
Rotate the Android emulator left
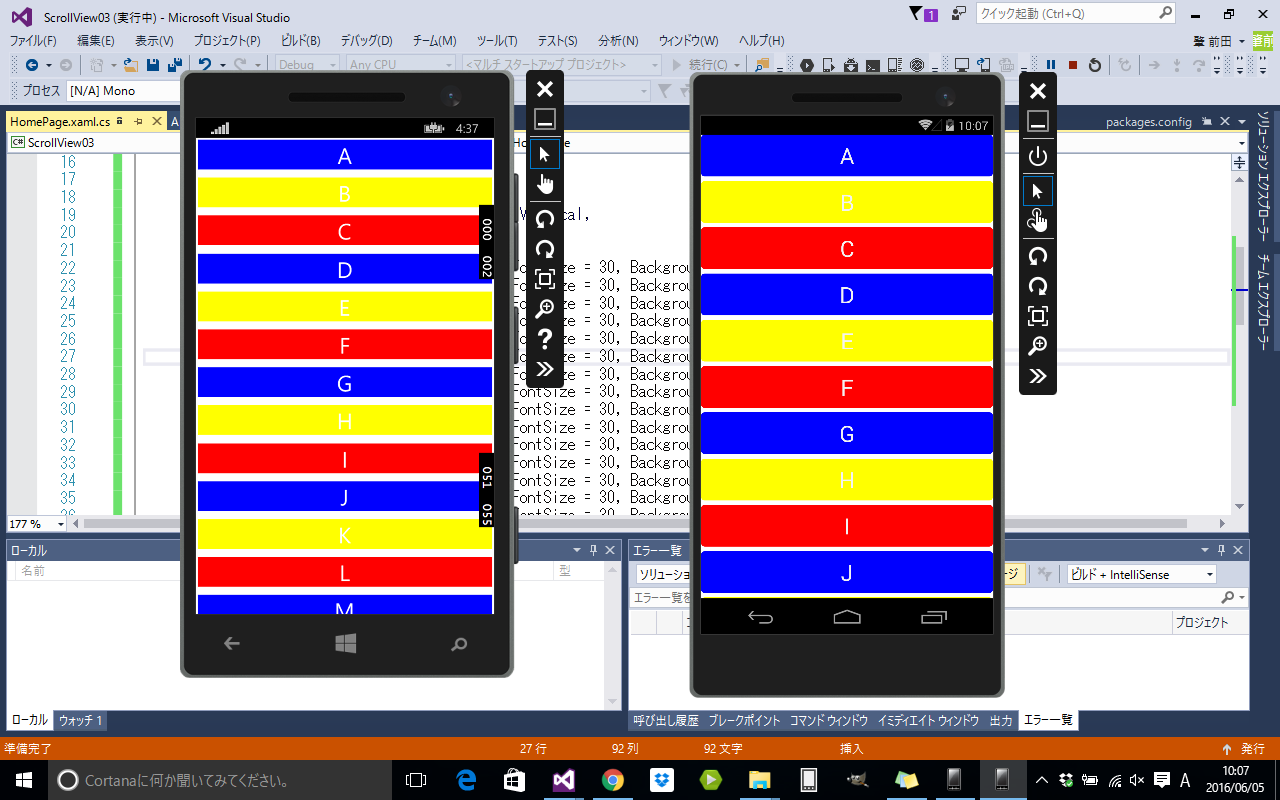(1038, 256)
